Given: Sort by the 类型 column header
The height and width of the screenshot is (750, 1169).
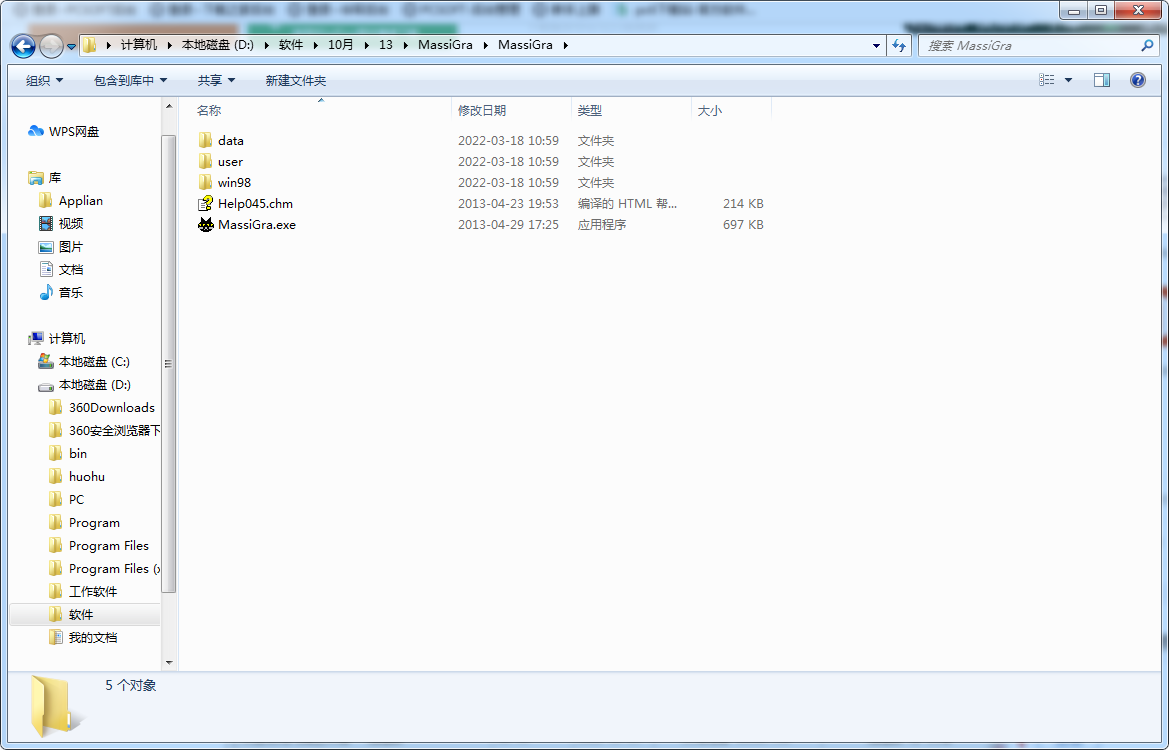Looking at the screenshot, I should click(x=631, y=110).
